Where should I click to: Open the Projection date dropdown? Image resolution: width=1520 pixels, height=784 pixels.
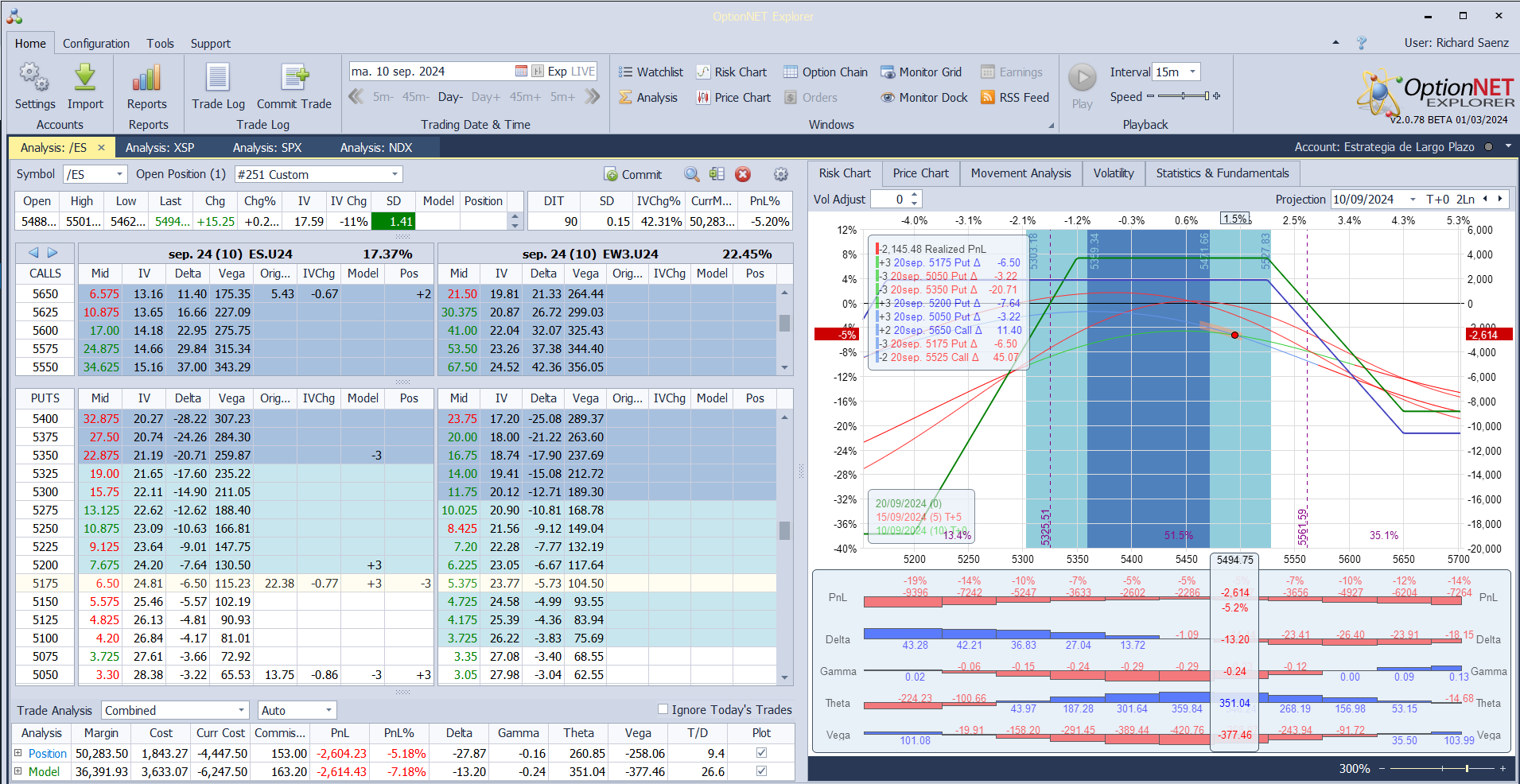(1413, 200)
